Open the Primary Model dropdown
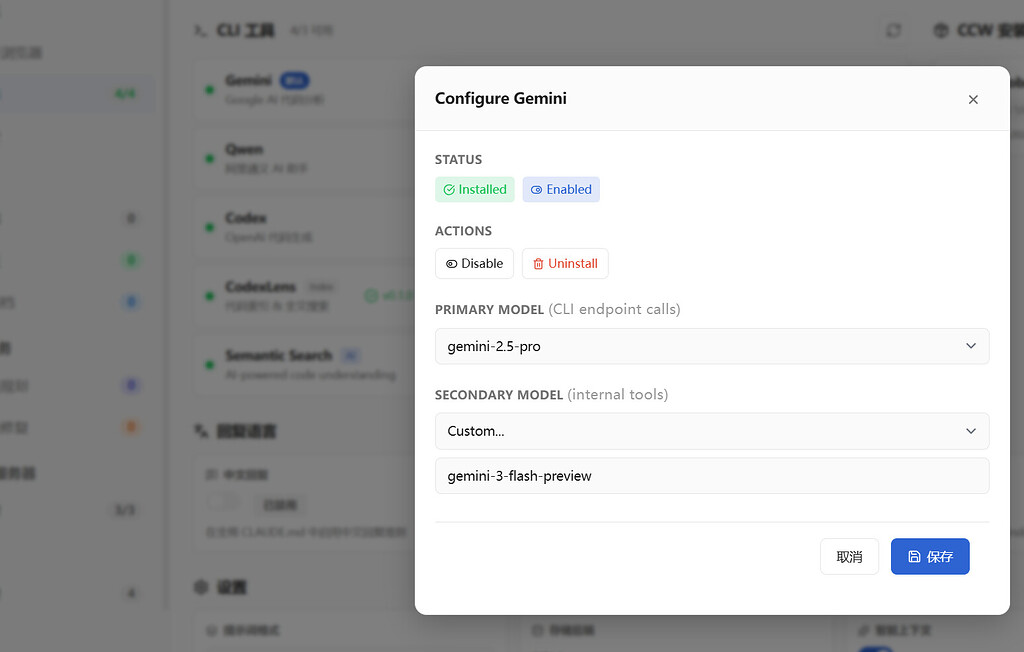 (712, 346)
